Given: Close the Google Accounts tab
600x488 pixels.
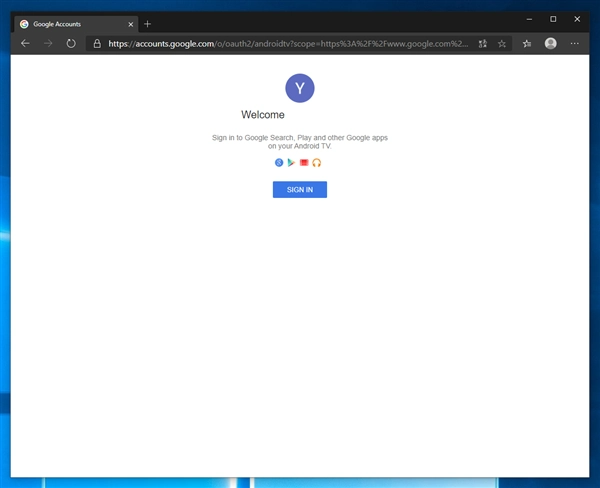Looking at the screenshot, I should pos(130,24).
